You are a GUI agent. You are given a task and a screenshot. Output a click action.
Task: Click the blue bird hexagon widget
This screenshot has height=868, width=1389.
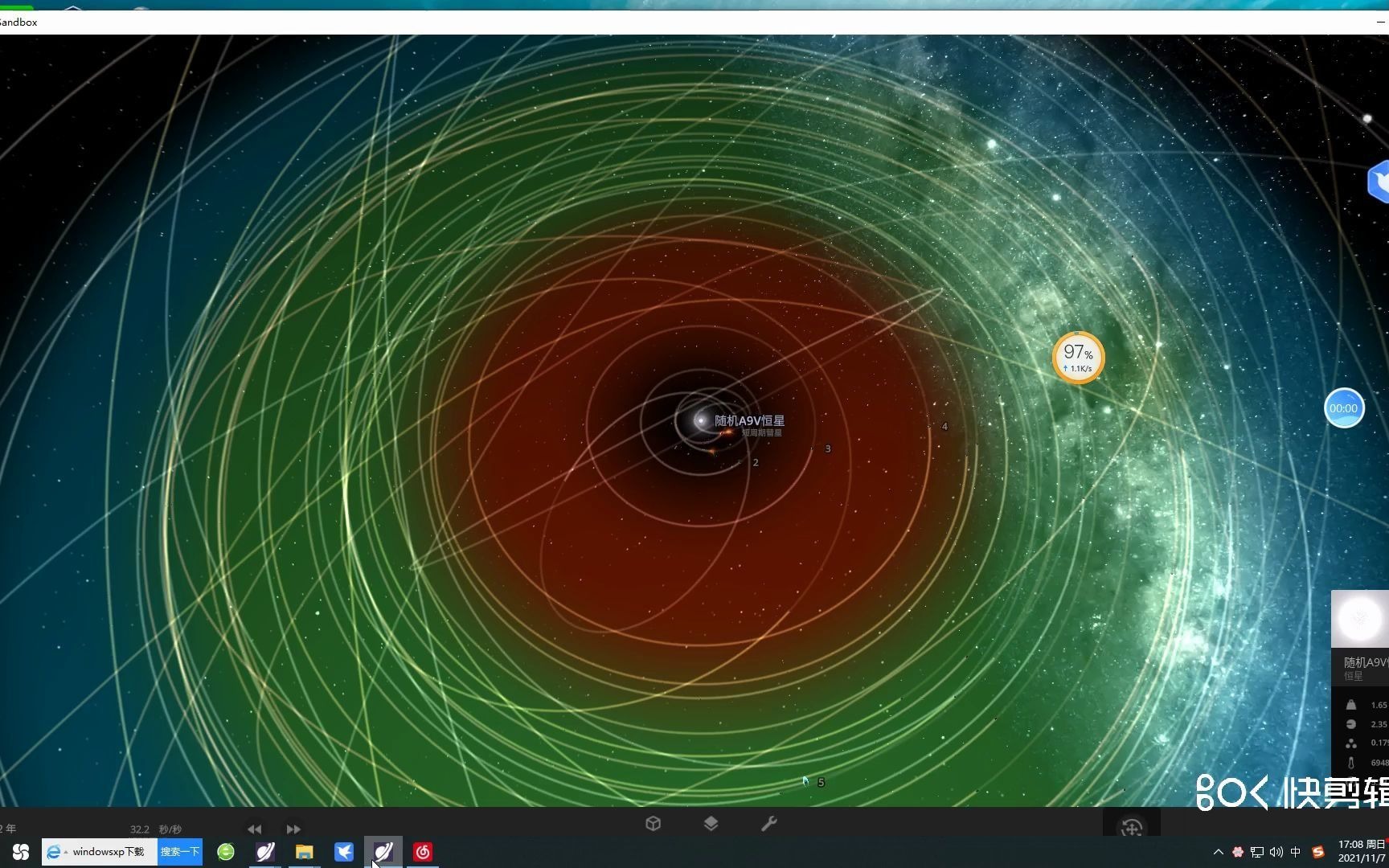click(x=1379, y=182)
